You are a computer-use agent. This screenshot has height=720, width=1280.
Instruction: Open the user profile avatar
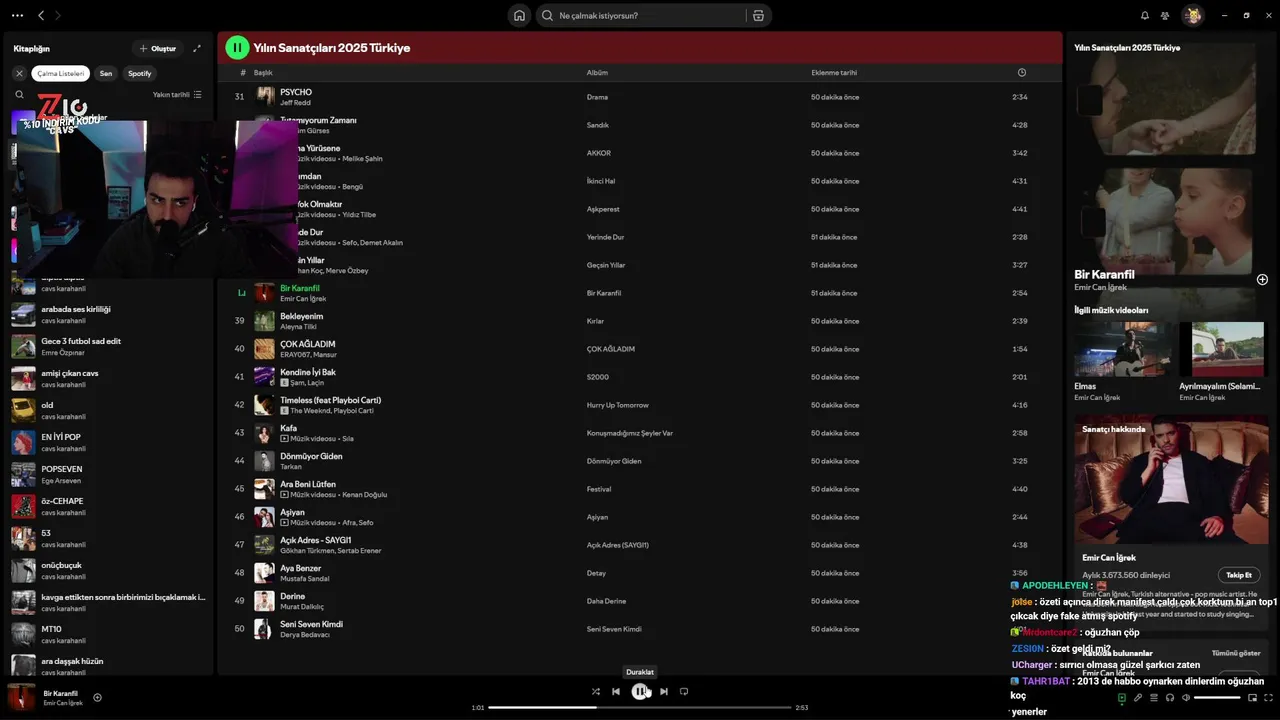1192,15
